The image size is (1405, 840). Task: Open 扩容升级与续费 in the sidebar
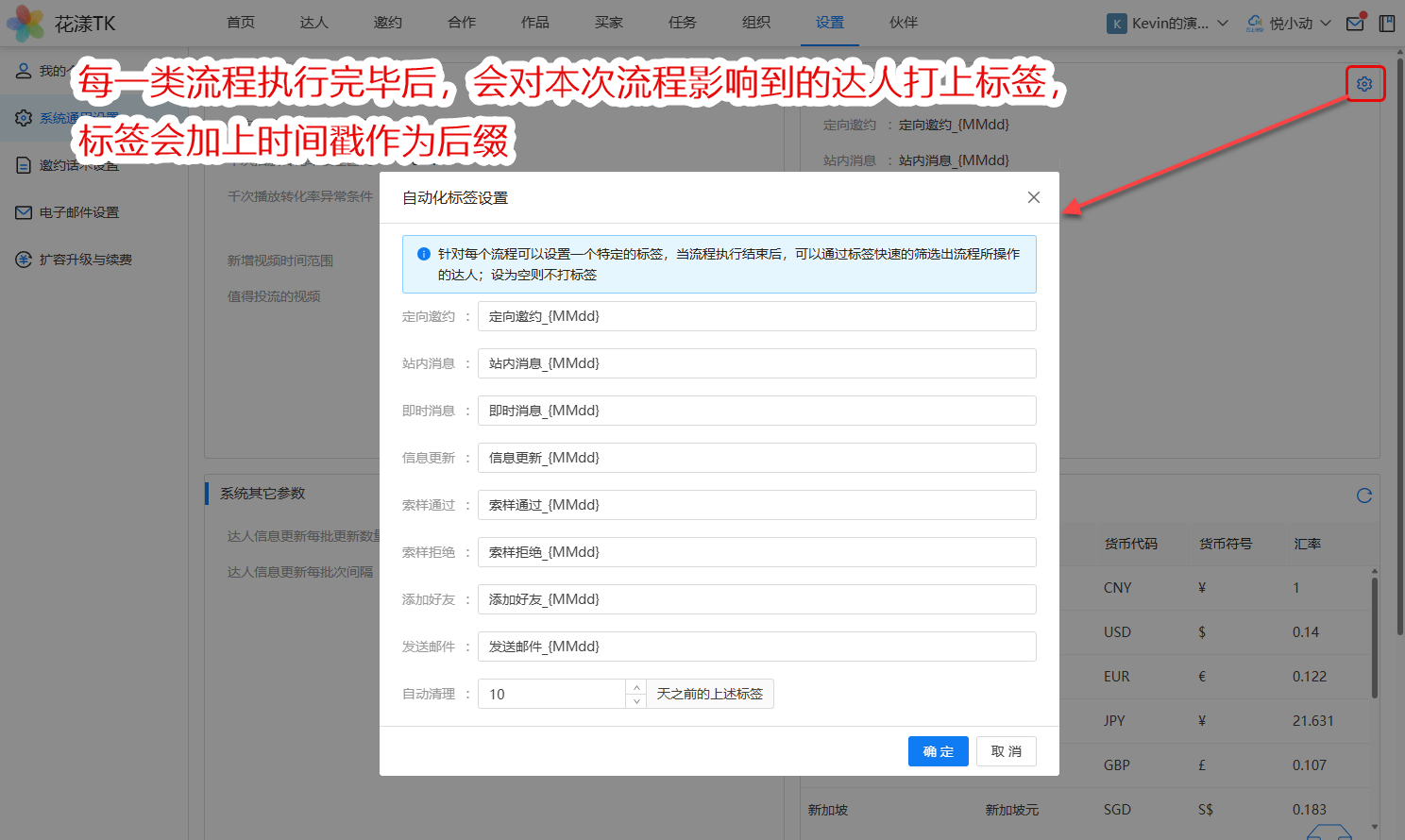(x=85, y=260)
